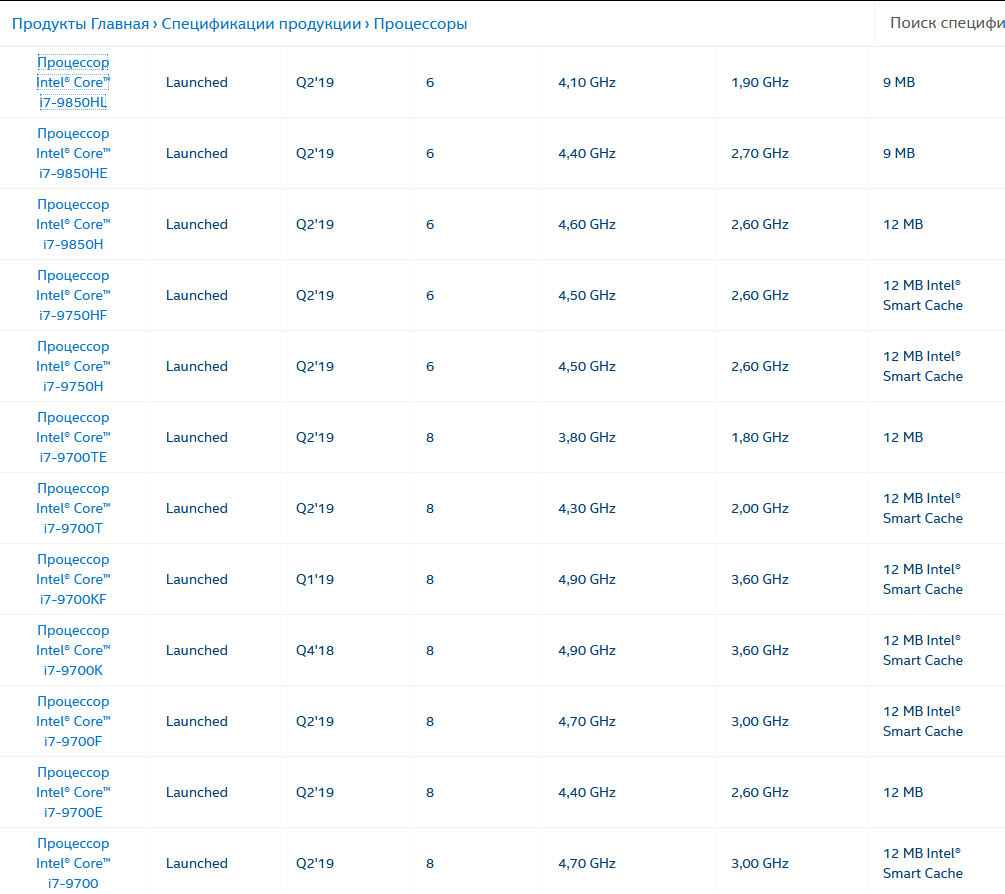Open processor Intel Core i7-9850HE link
1005x894 pixels.
point(73,153)
